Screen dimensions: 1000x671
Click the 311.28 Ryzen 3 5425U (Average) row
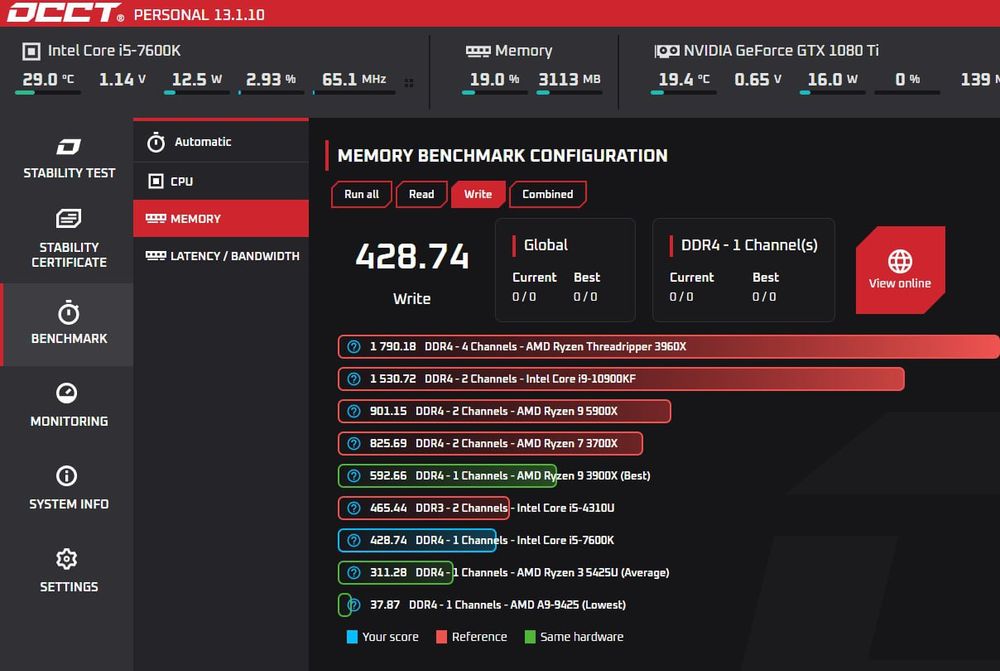pyautogui.click(x=504, y=573)
